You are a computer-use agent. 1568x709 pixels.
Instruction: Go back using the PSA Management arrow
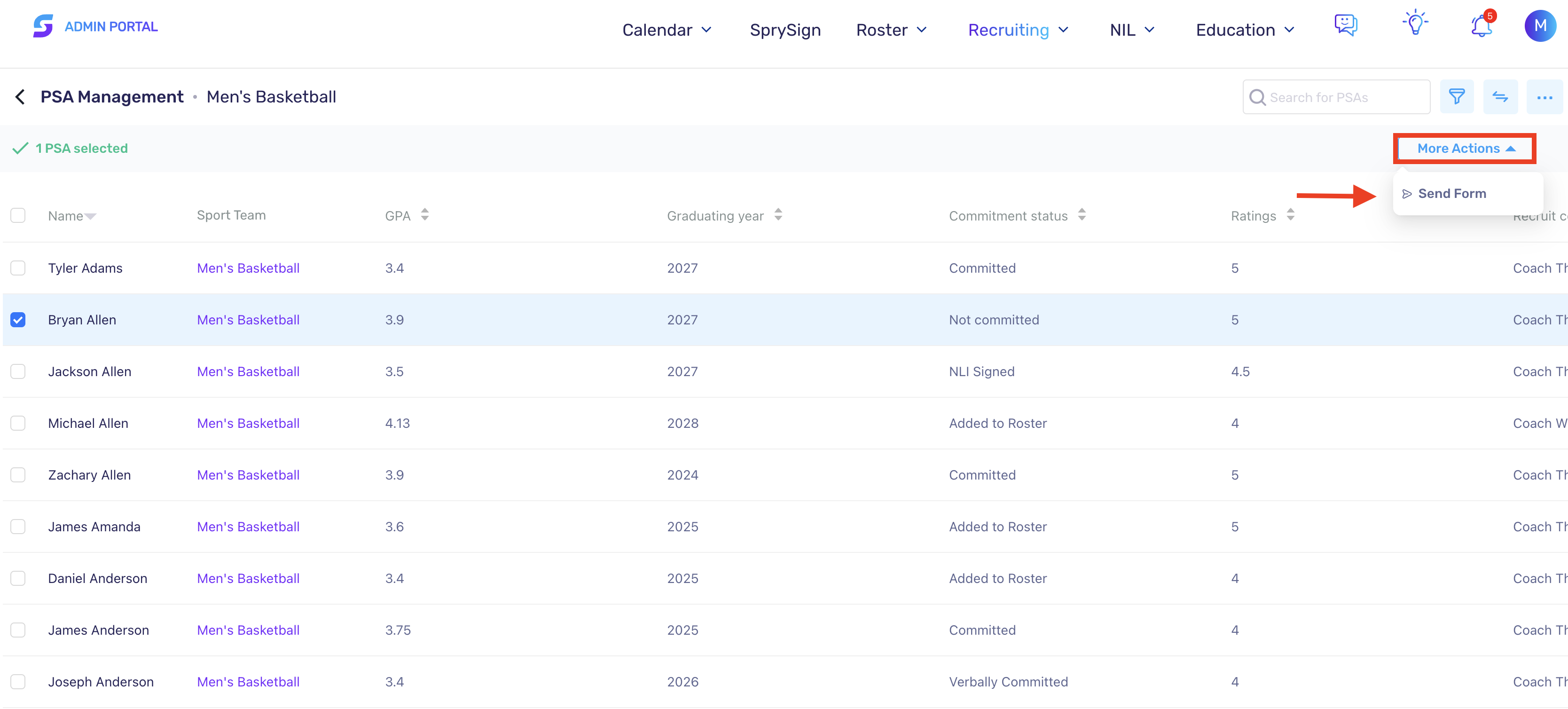pos(20,97)
